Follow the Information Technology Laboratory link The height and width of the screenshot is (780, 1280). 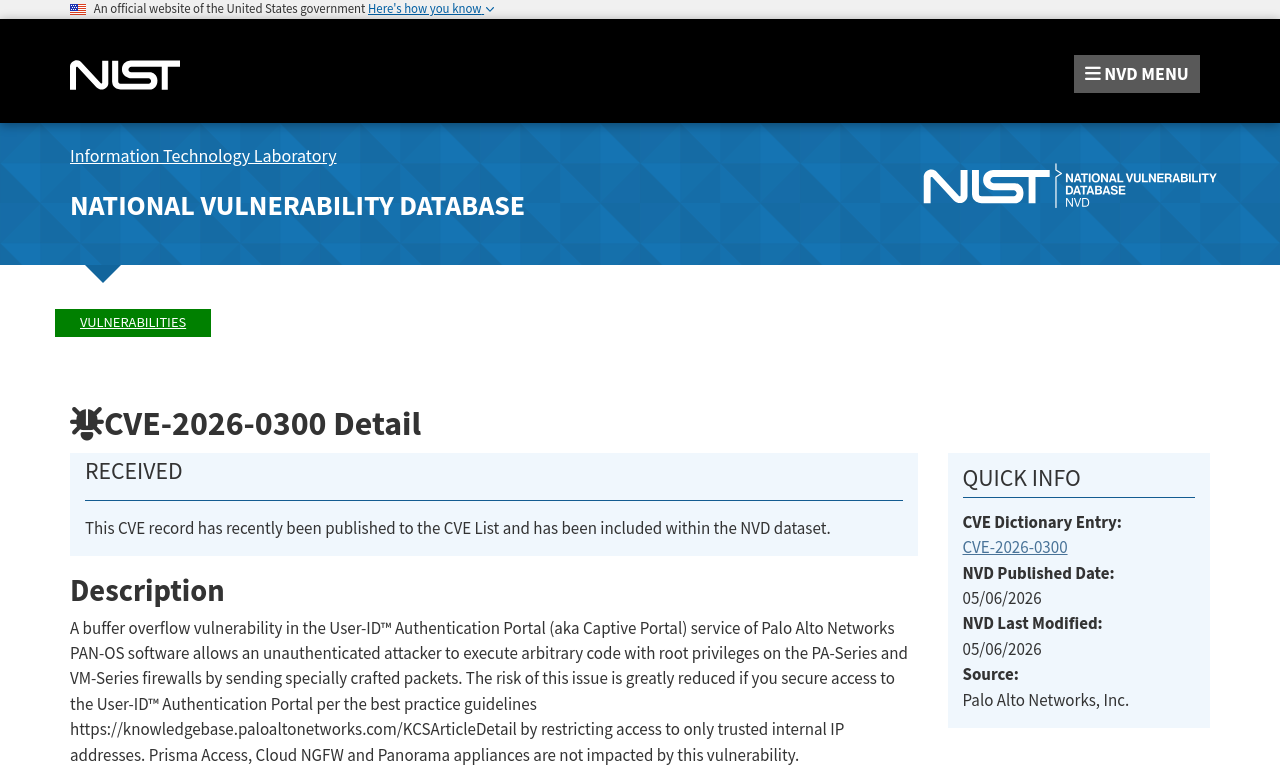(203, 156)
